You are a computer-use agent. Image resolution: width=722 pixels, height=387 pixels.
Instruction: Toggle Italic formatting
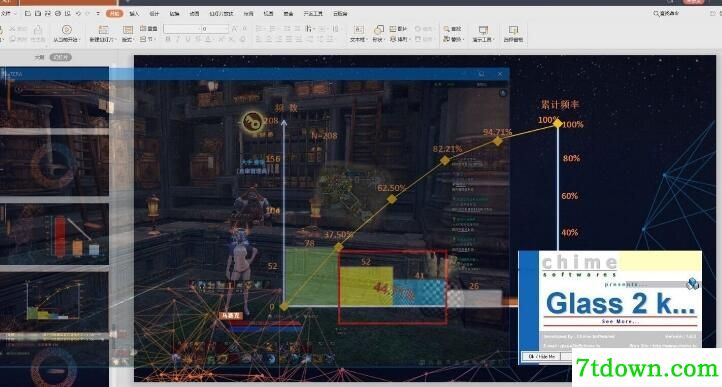178,40
